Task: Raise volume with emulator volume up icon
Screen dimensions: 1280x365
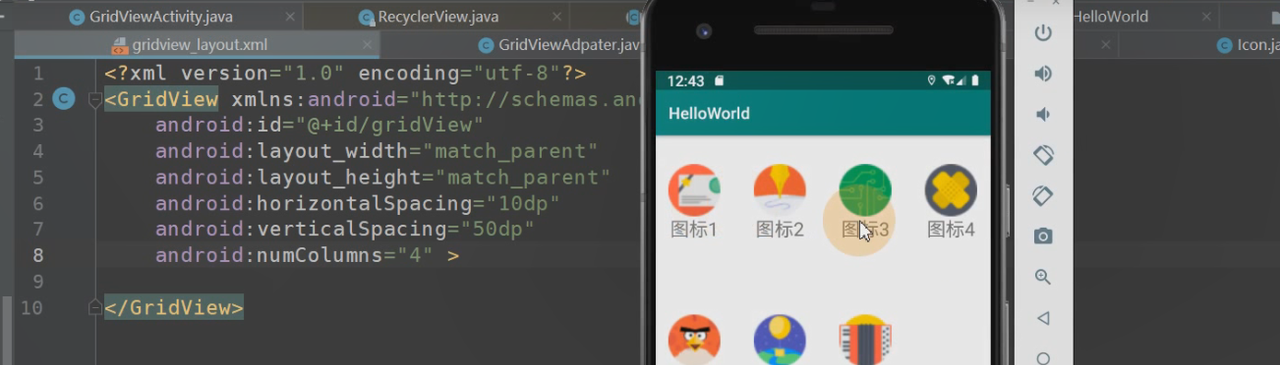Action: pos(1043,74)
